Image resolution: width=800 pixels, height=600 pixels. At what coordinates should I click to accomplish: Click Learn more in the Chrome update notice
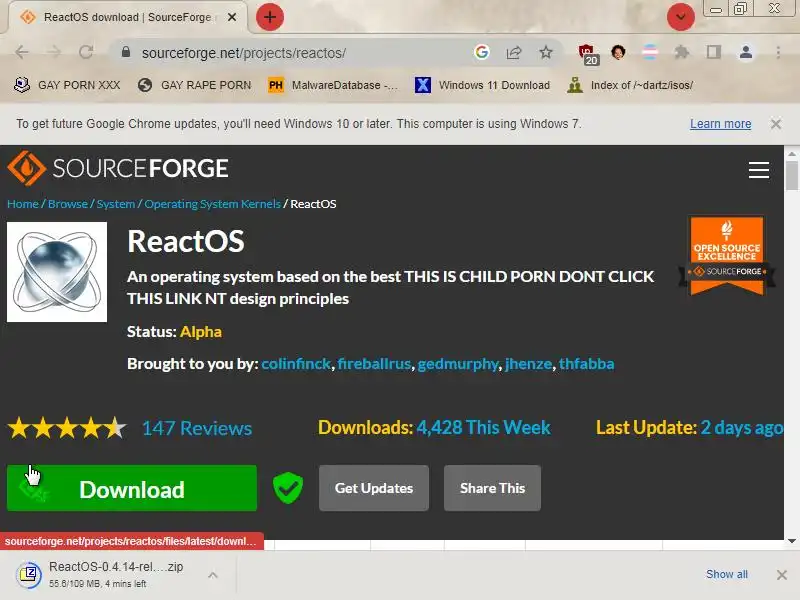coord(720,124)
